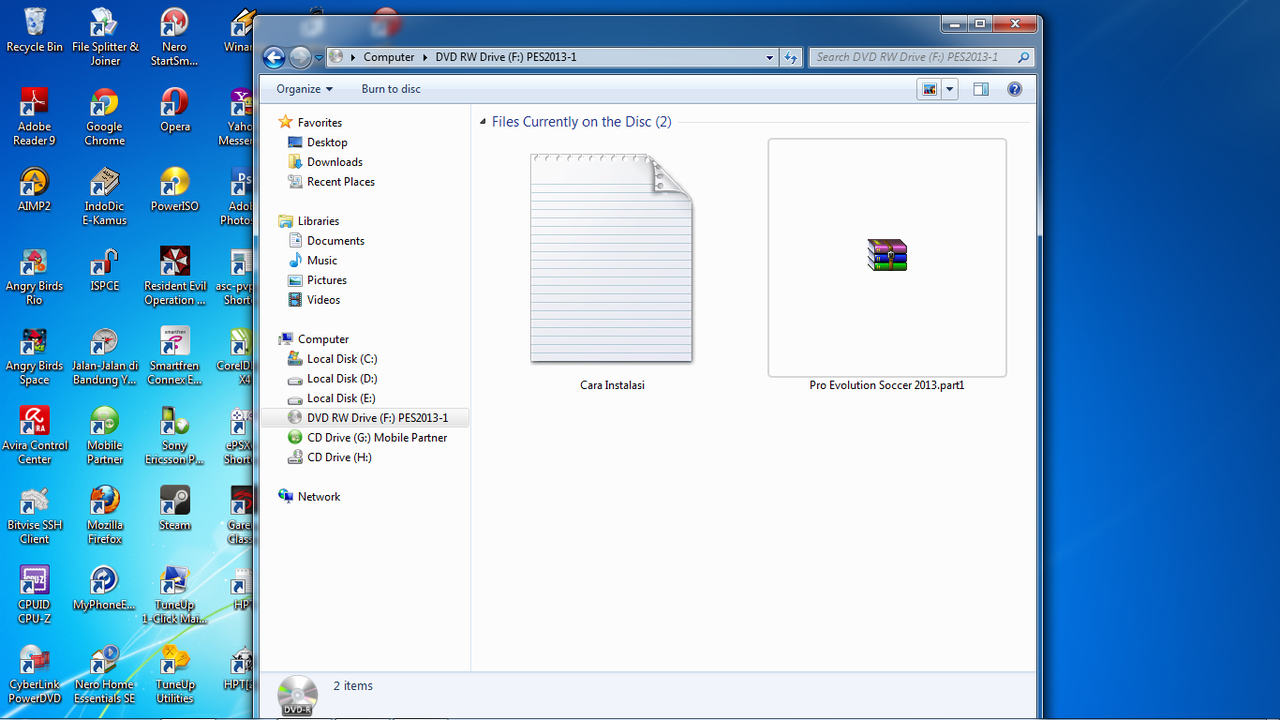Screen dimensions: 1280x720
Task: Open AIMP2 desktop shortcut
Action: pyautogui.click(x=34, y=190)
